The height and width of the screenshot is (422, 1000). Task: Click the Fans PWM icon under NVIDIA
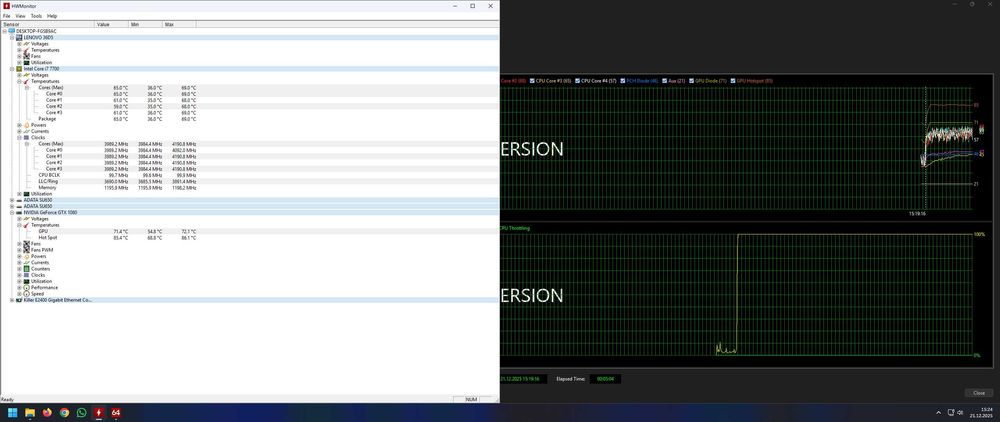click(x=27, y=250)
